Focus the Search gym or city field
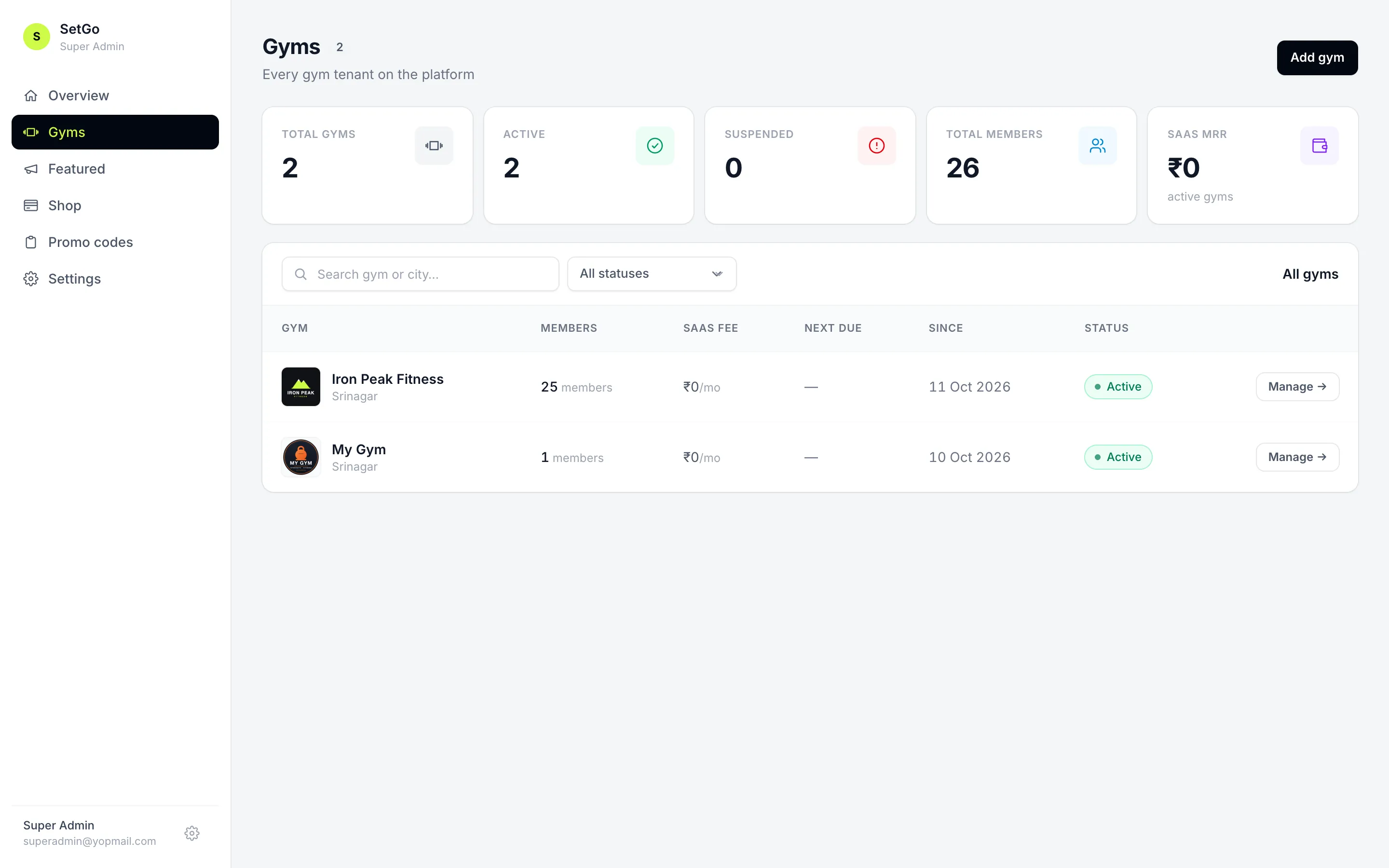 coord(420,274)
